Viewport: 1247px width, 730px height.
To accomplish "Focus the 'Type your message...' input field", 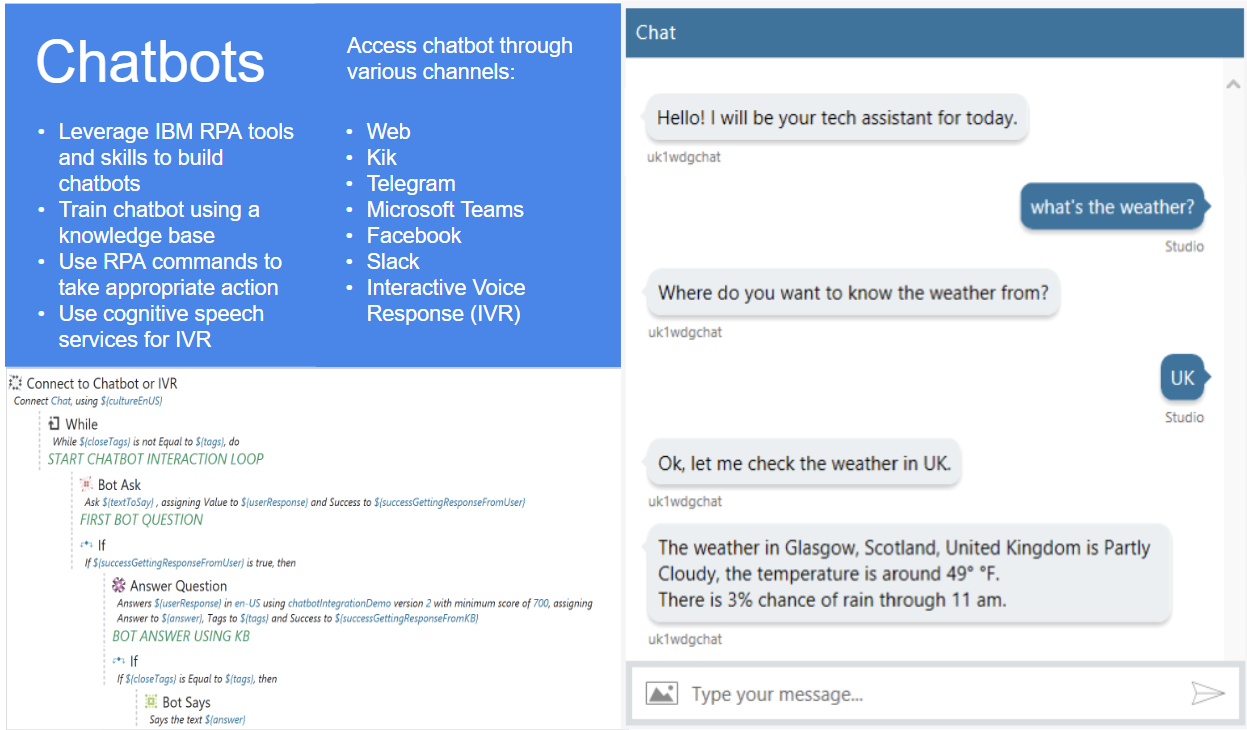I will [930, 694].
